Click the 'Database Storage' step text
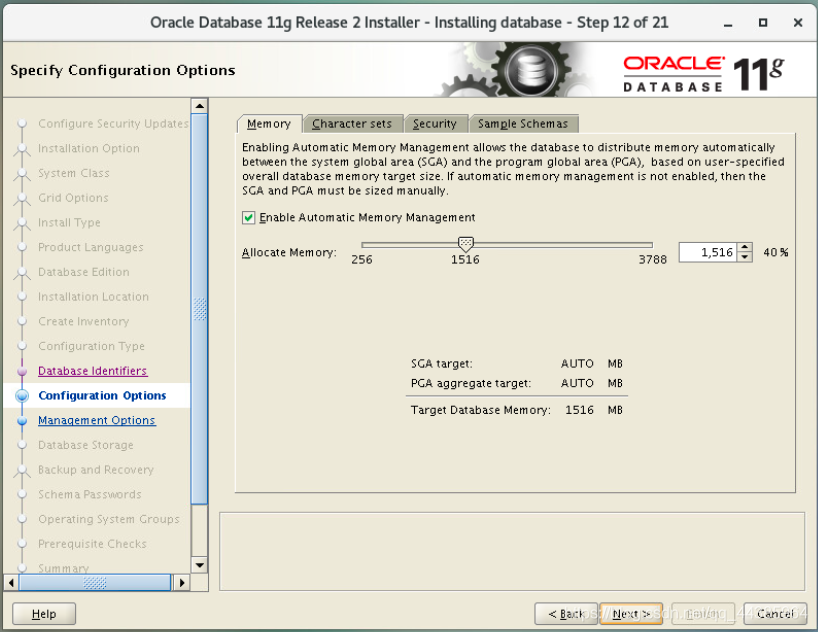818x632 pixels. click(86, 445)
